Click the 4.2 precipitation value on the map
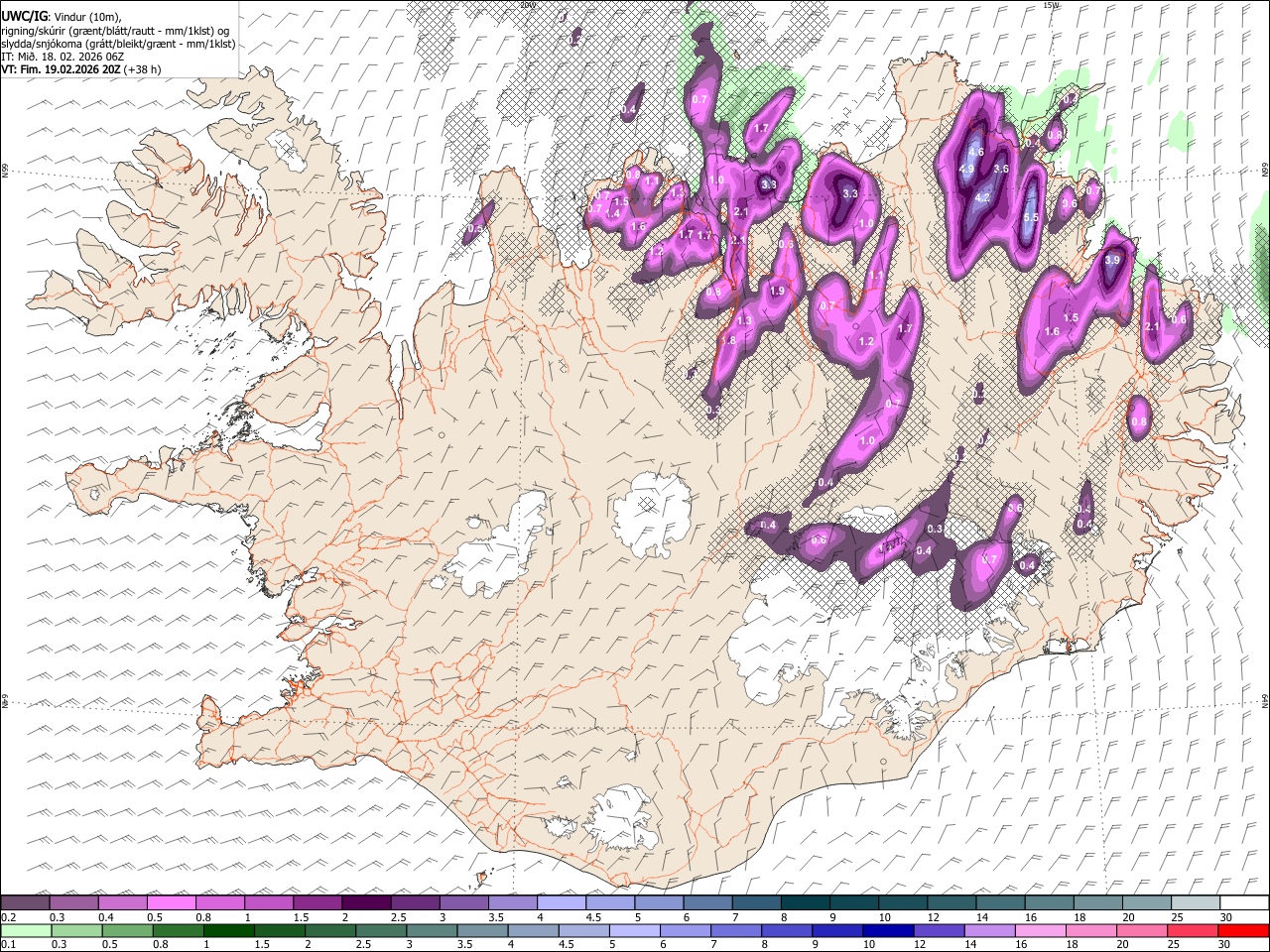The width and height of the screenshot is (1270, 952). click(983, 197)
